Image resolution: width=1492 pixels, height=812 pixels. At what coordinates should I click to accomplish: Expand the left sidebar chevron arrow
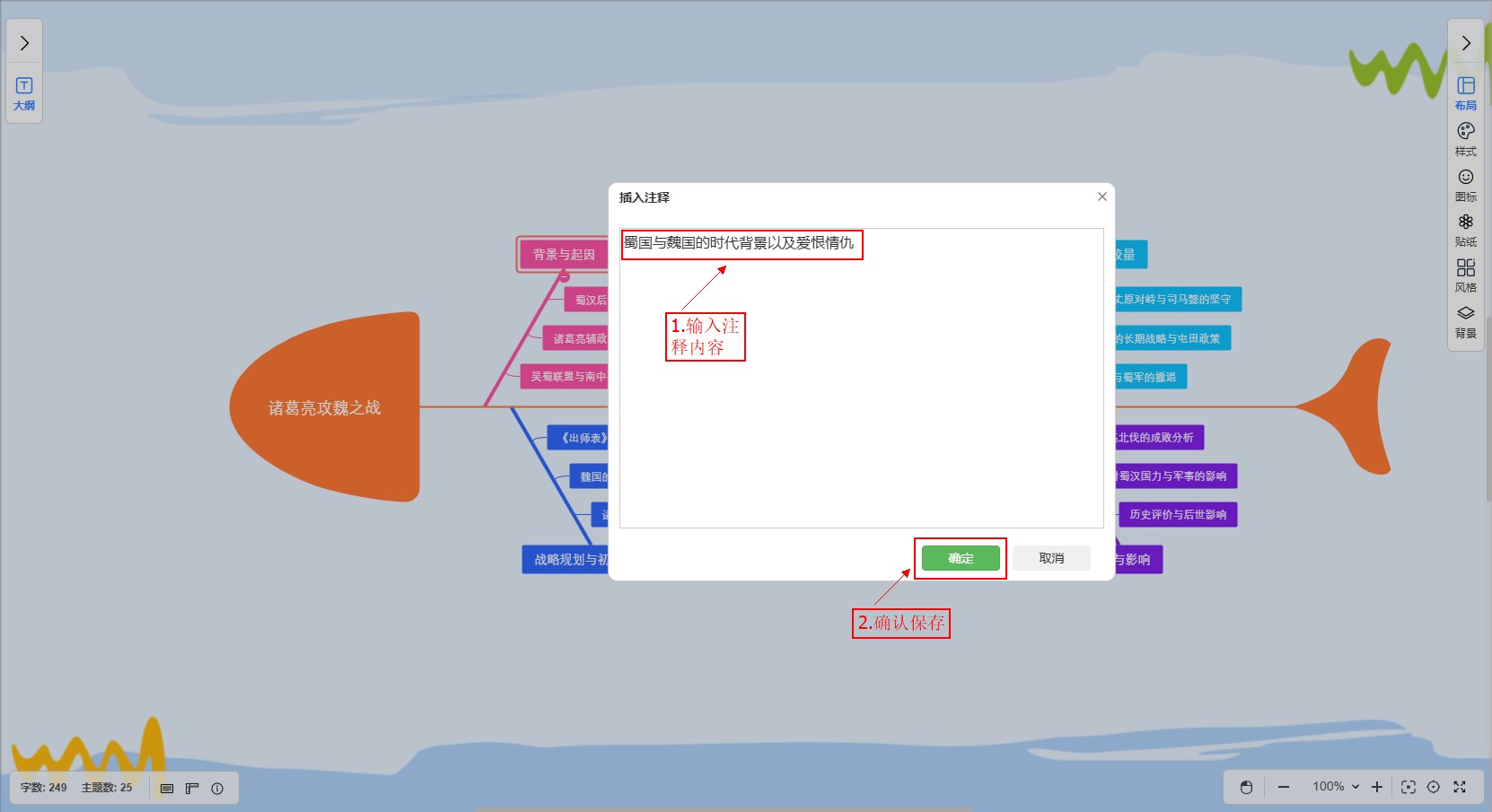(x=24, y=43)
